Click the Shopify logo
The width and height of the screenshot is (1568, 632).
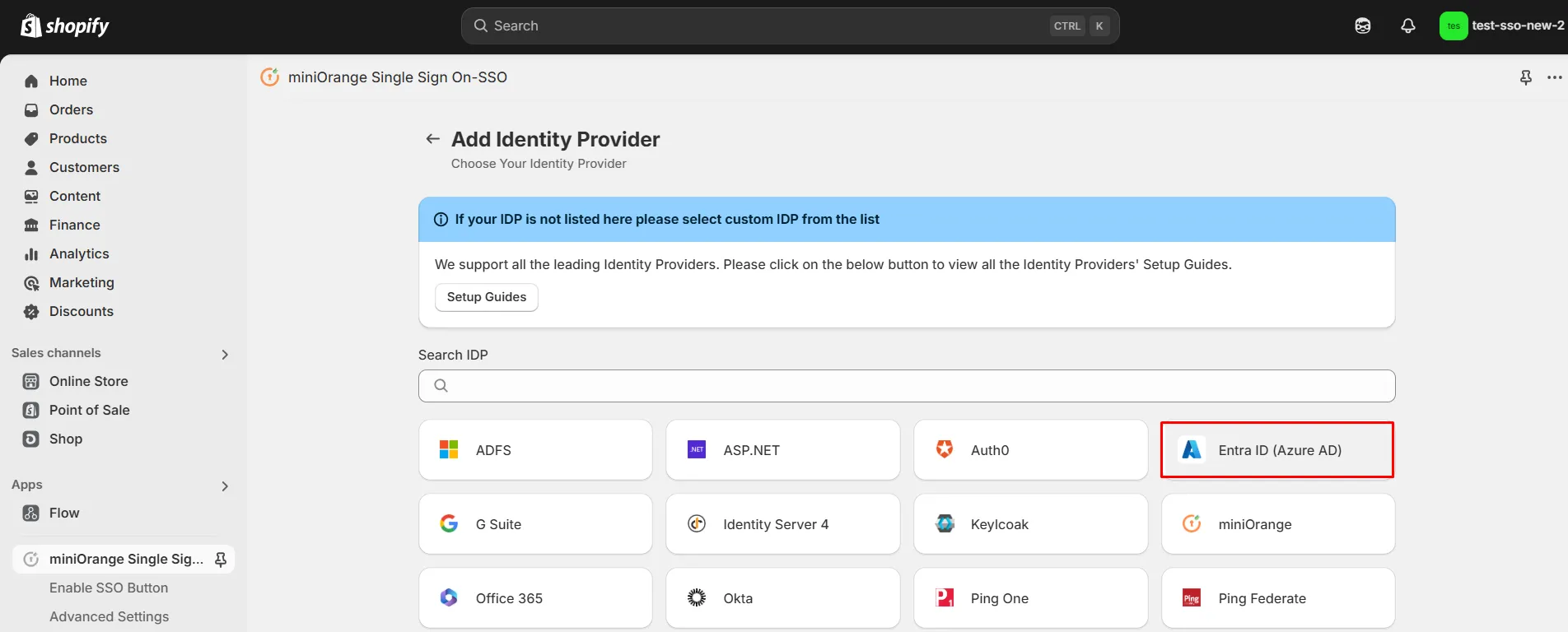click(64, 26)
